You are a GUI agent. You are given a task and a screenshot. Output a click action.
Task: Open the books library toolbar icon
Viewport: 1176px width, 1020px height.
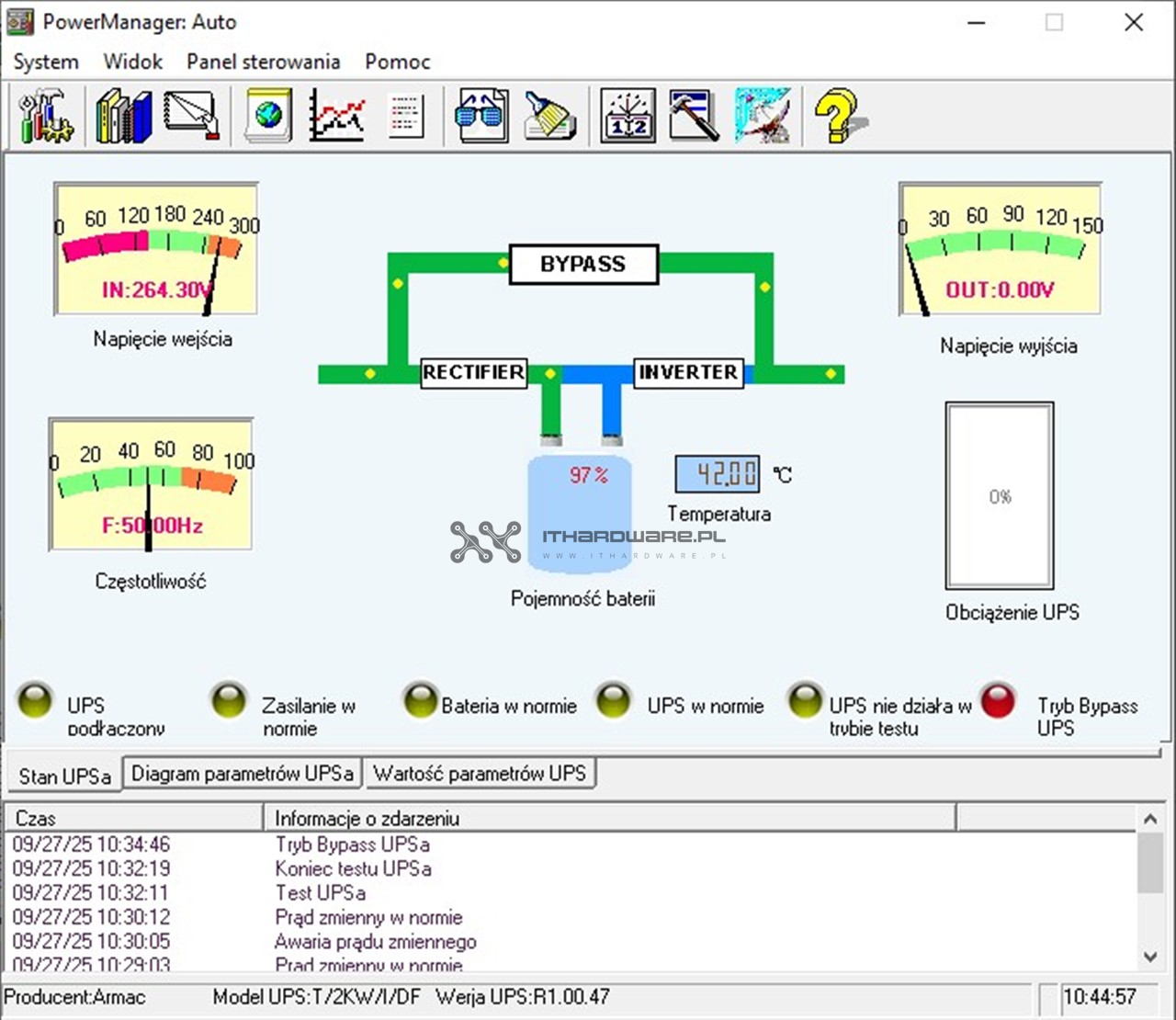[122, 117]
